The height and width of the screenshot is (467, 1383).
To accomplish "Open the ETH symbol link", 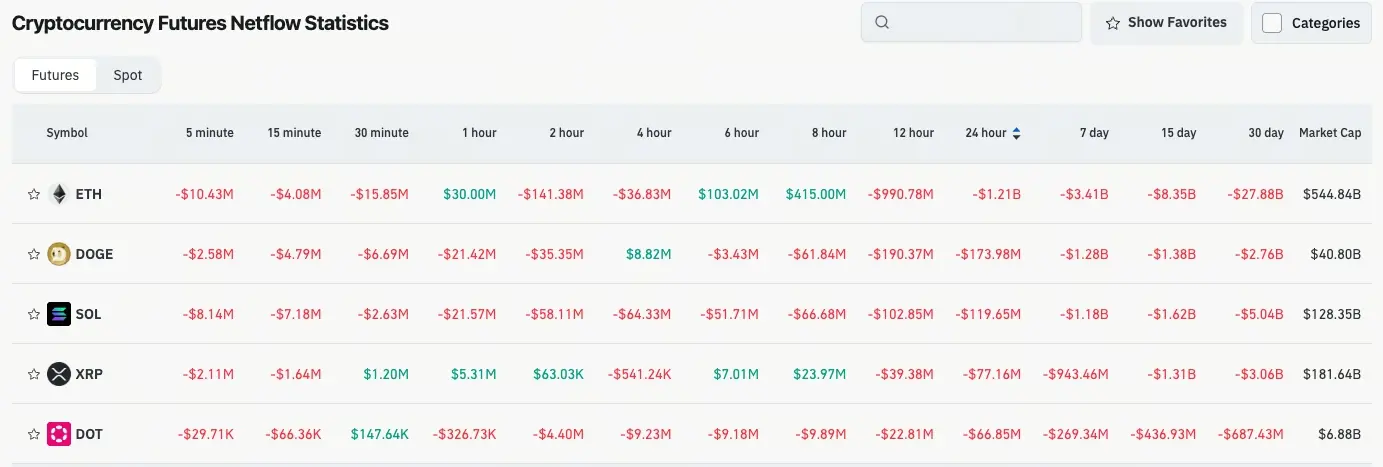I will click(x=89, y=194).
